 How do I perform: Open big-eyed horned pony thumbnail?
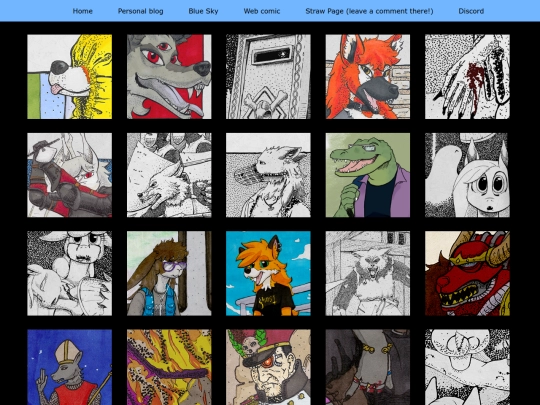click(467, 175)
